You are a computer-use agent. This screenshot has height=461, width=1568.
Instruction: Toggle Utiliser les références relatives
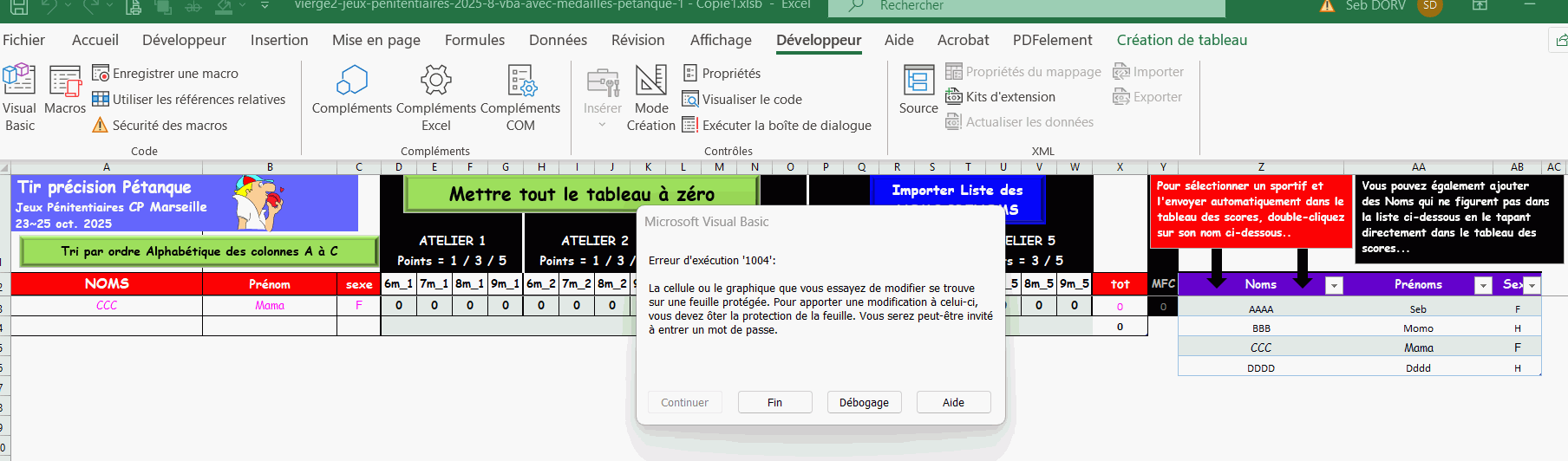tap(188, 100)
